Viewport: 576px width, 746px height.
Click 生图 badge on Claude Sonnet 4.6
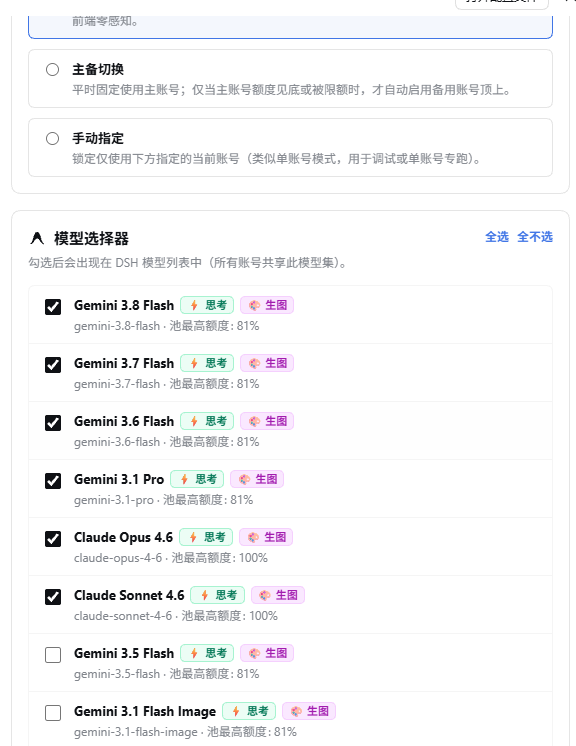pyautogui.click(x=278, y=595)
